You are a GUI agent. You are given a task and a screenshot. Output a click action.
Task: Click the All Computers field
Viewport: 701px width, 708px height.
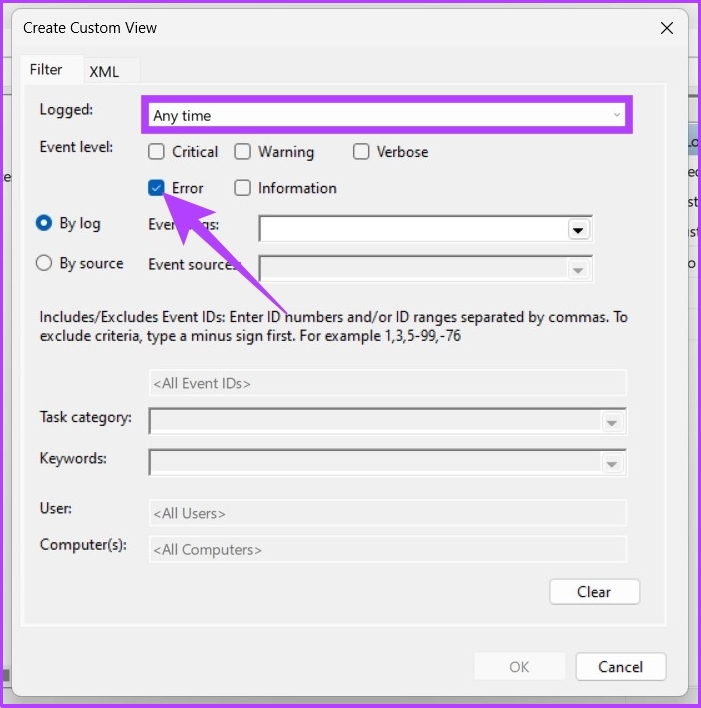tap(388, 549)
